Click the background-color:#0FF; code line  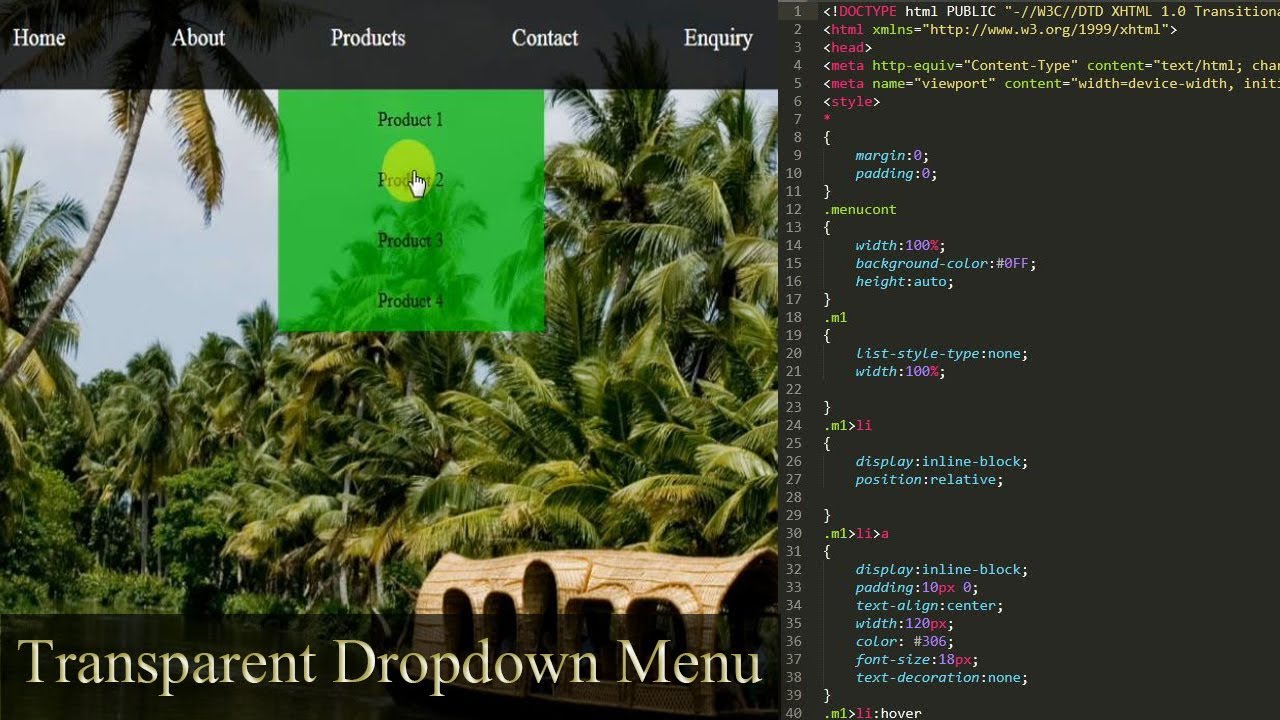(946, 264)
